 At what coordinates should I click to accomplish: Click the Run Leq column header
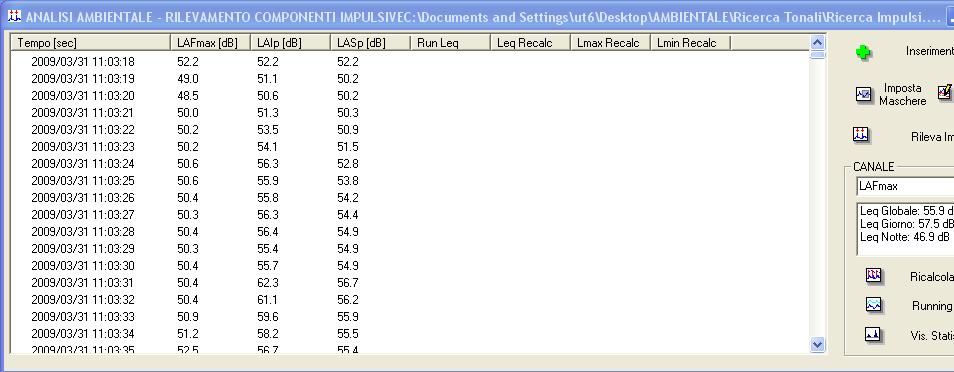coord(450,43)
